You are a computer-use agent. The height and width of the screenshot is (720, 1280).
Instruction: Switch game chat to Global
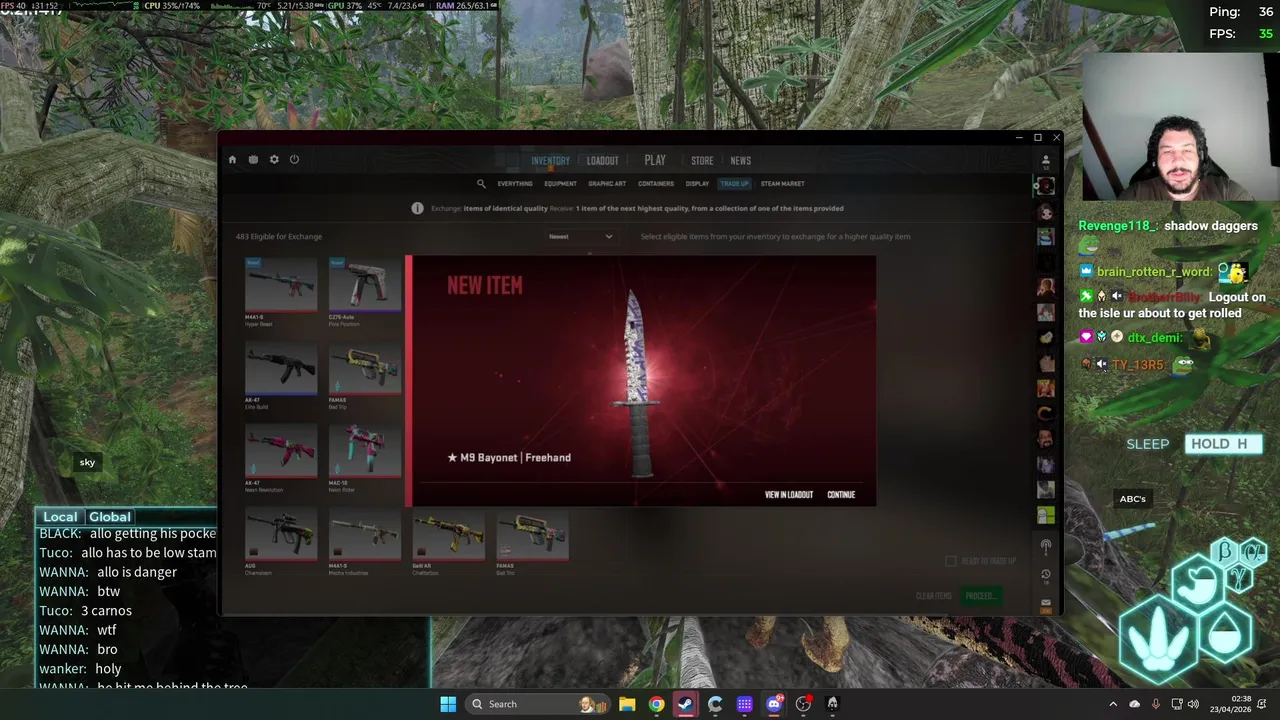click(x=110, y=517)
